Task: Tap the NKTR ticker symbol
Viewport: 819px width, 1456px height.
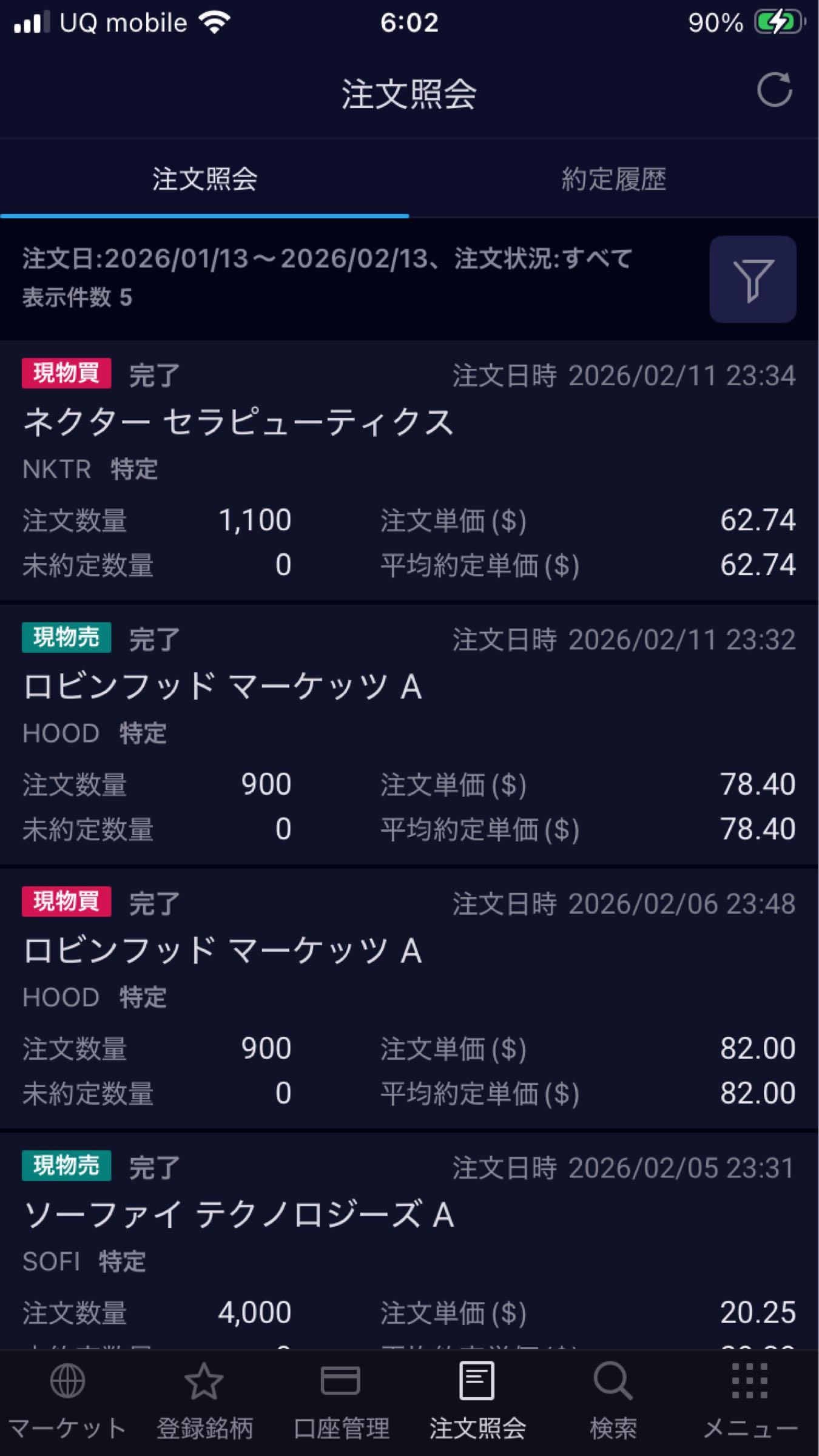Action: 56,469
